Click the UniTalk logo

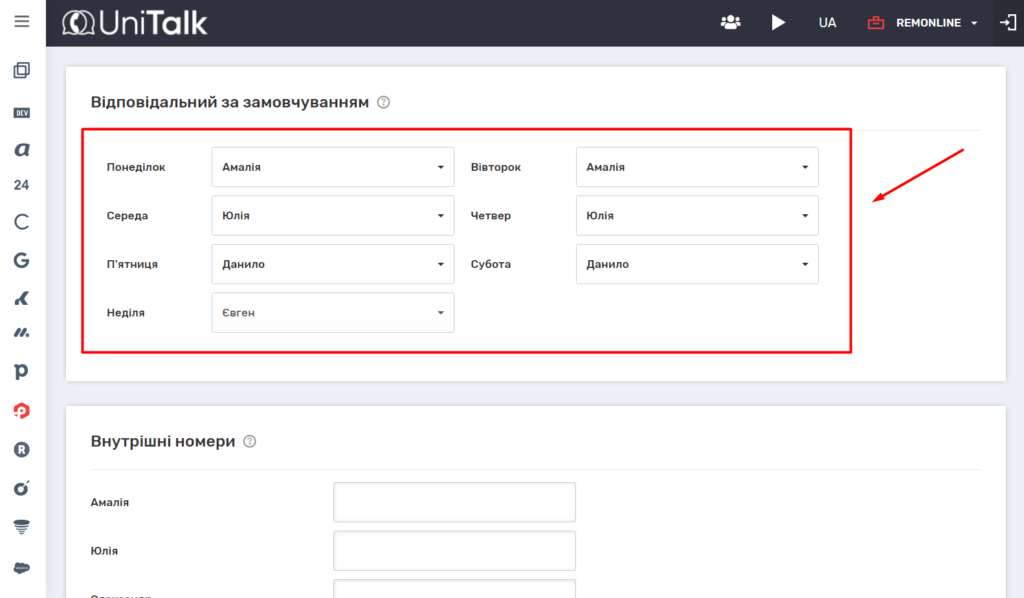[x=134, y=22]
